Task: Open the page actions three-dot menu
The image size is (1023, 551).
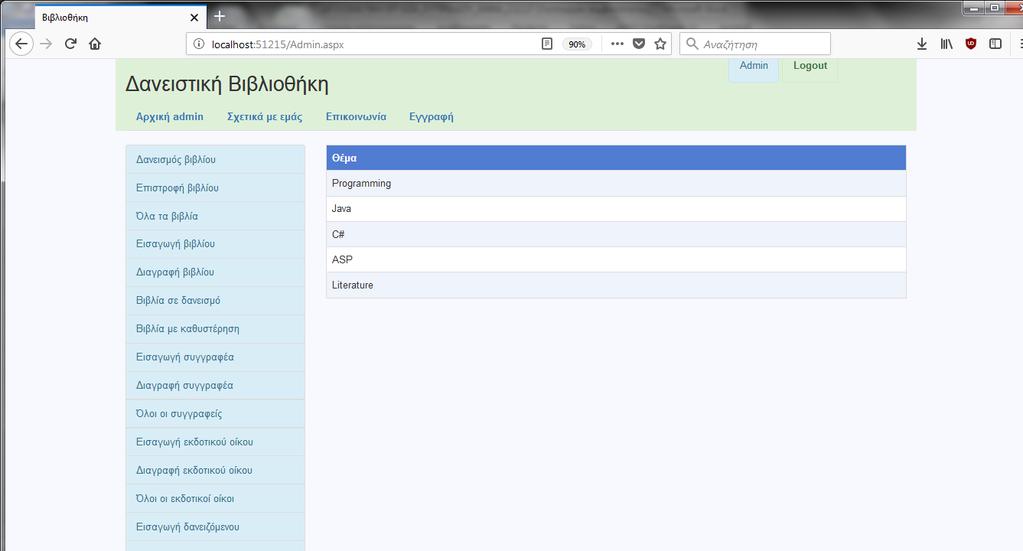Action: click(x=617, y=44)
